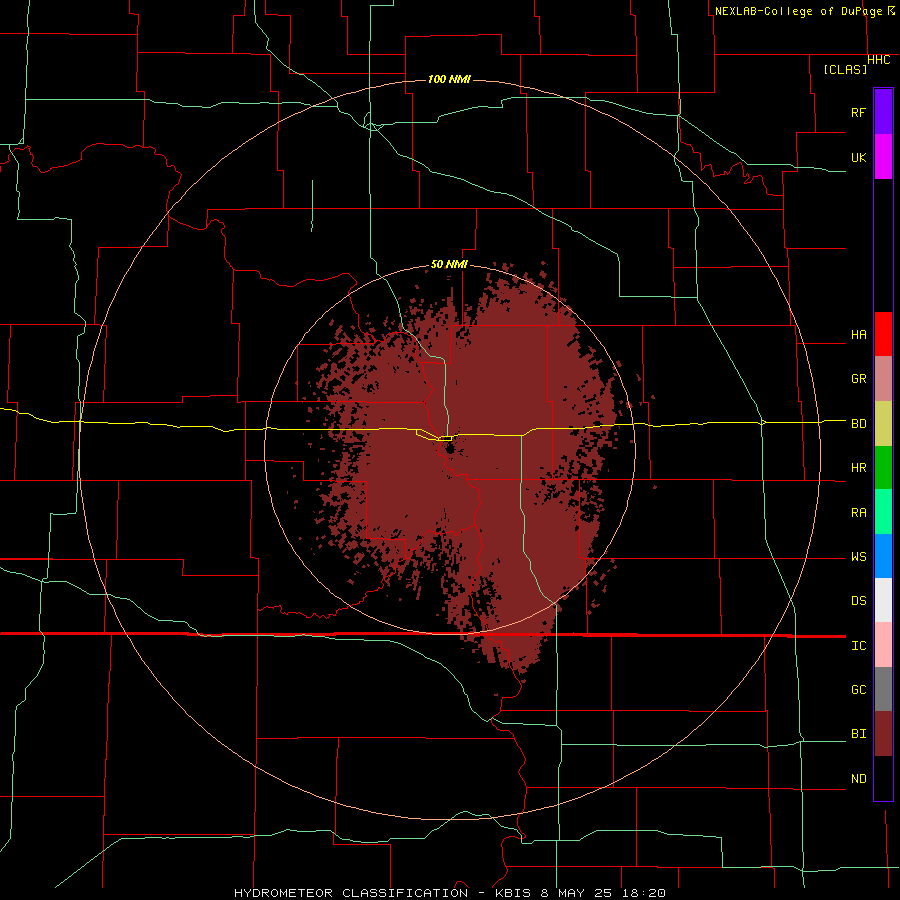Pick the RA light green swatch
900x900 pixels.
pyautogui.click(x=883, y=512)
